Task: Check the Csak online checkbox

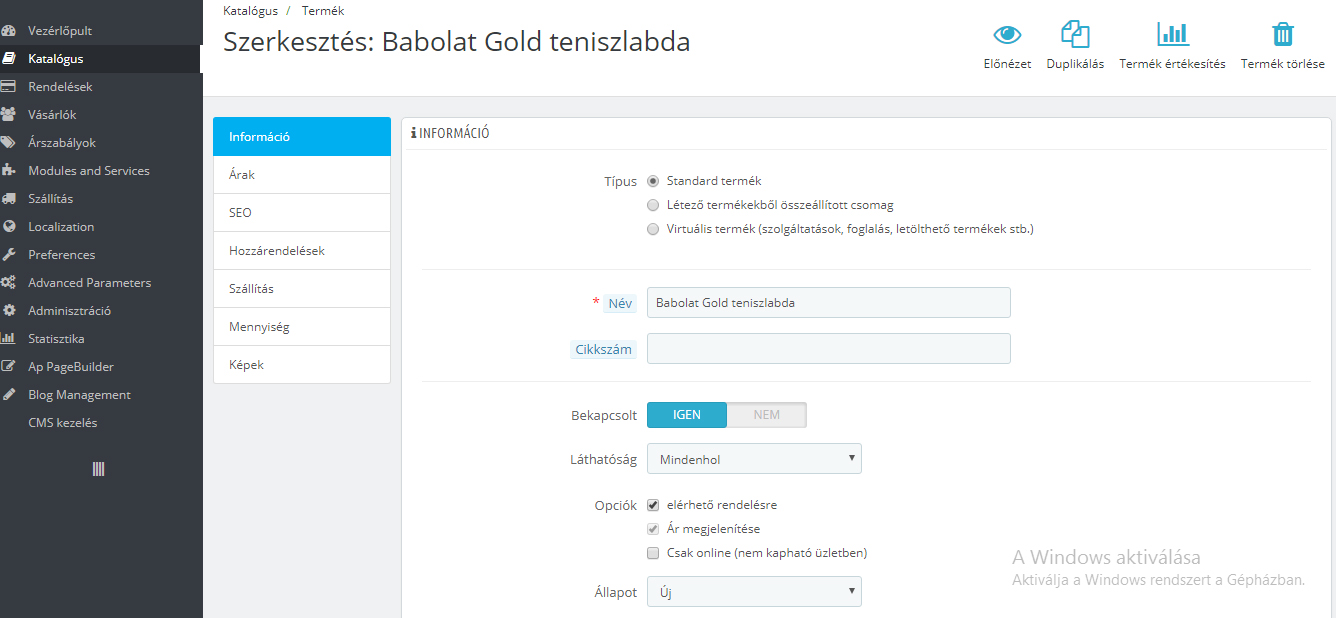Action: pyautogui.click(x=653, y=553)
